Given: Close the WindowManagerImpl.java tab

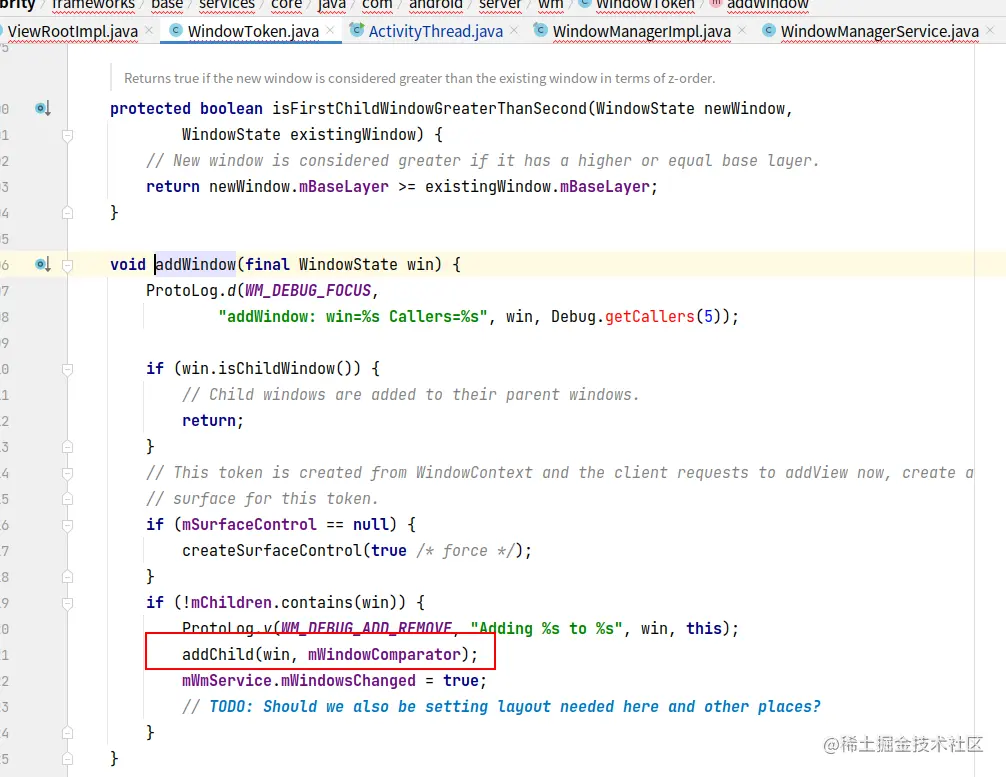Looking at the screenshot, I should click(x=742, y=30).
